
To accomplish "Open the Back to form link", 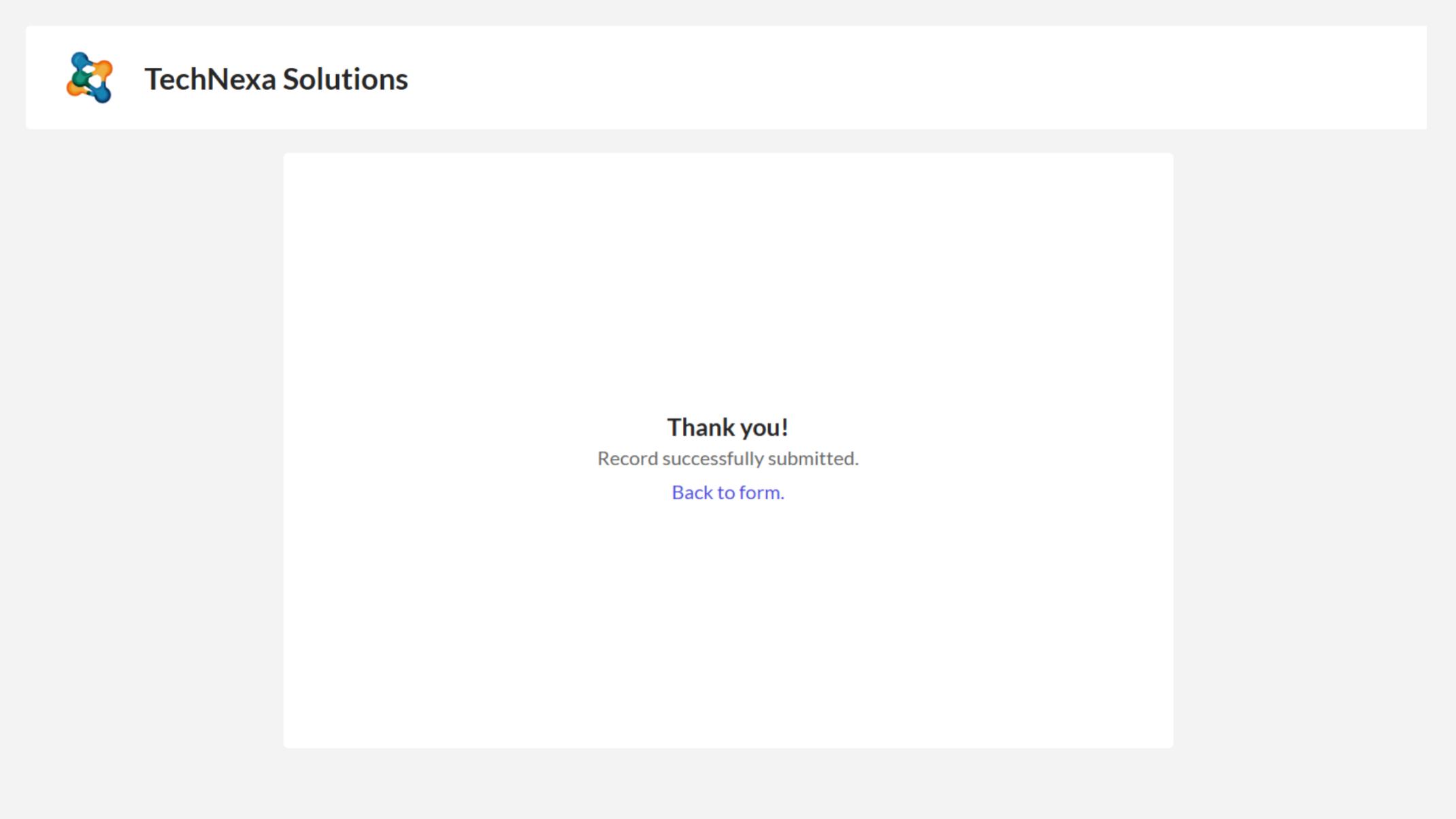I will [x=727, y=492].
